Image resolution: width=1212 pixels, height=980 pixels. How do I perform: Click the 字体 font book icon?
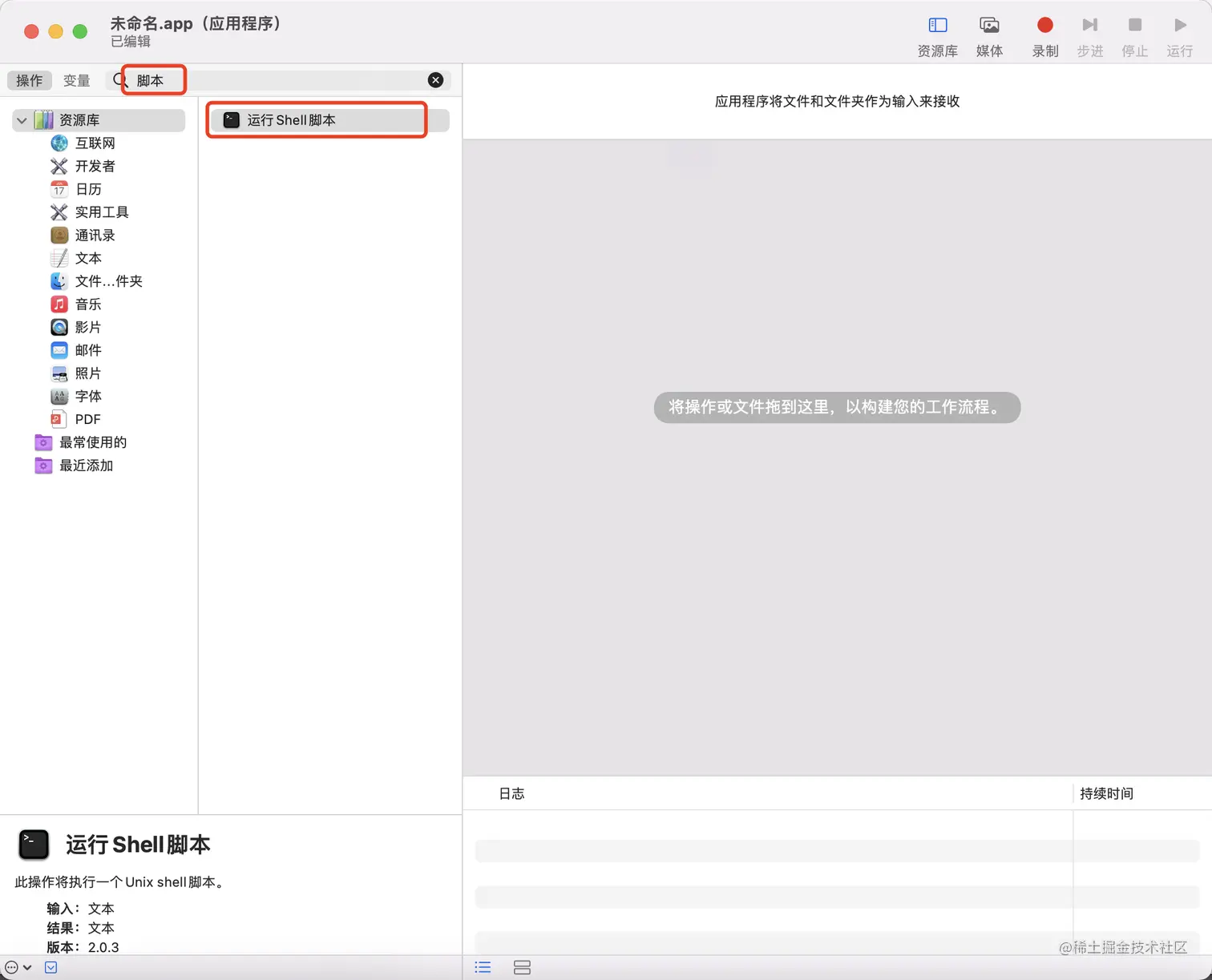[x=59, y=396]
